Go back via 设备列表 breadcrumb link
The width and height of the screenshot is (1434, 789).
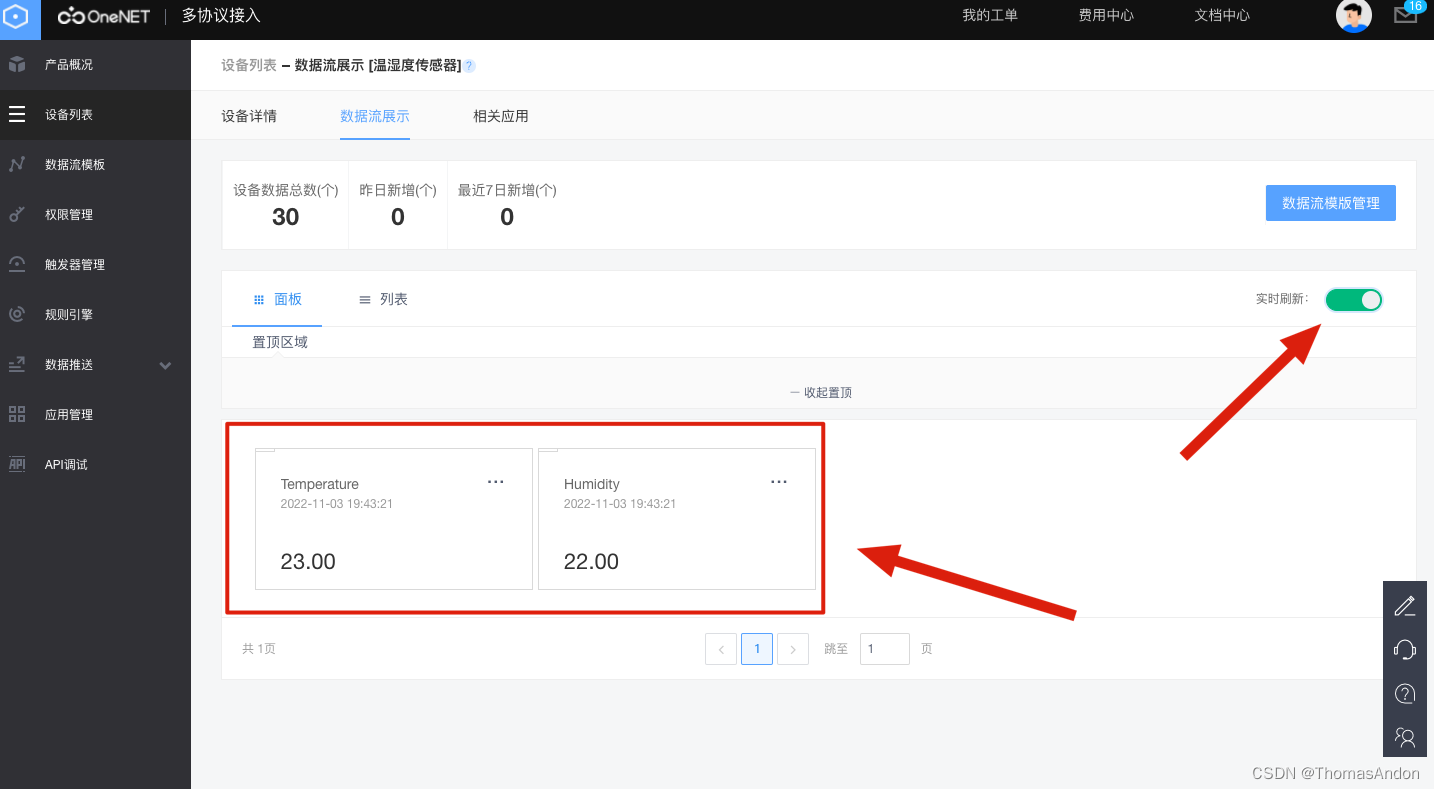249,65
